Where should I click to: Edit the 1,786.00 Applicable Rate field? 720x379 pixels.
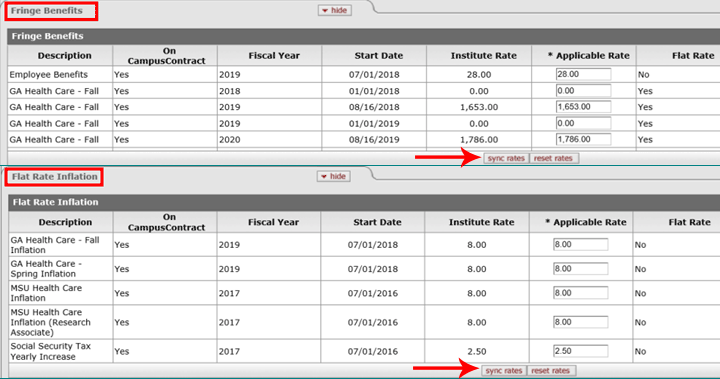click(x=583, y=140)
